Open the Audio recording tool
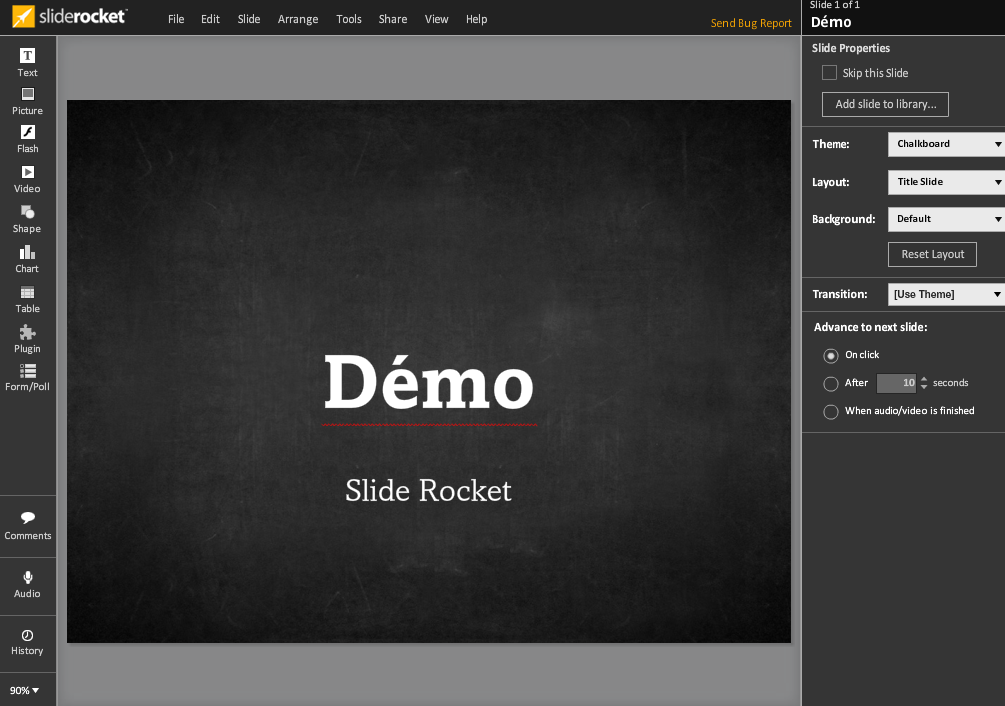The image size is (1005, 706). [28, 584]
